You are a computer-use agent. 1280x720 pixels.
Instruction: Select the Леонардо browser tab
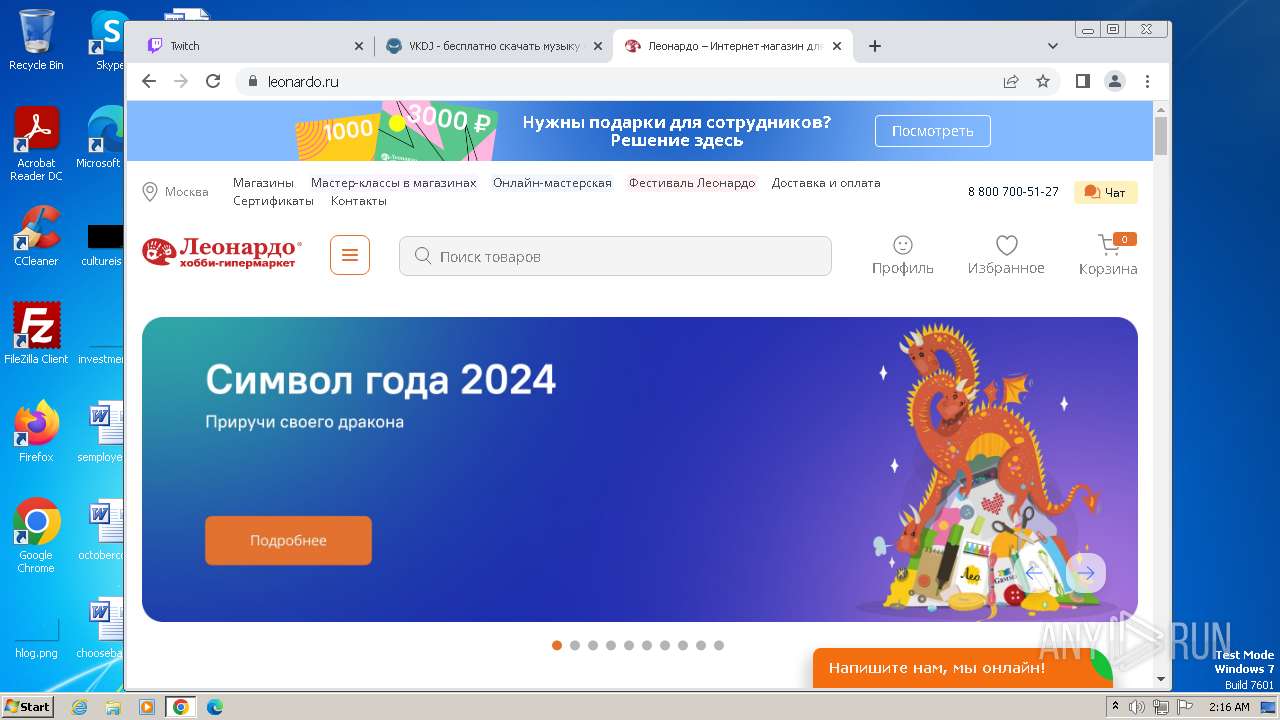[733, 46]
